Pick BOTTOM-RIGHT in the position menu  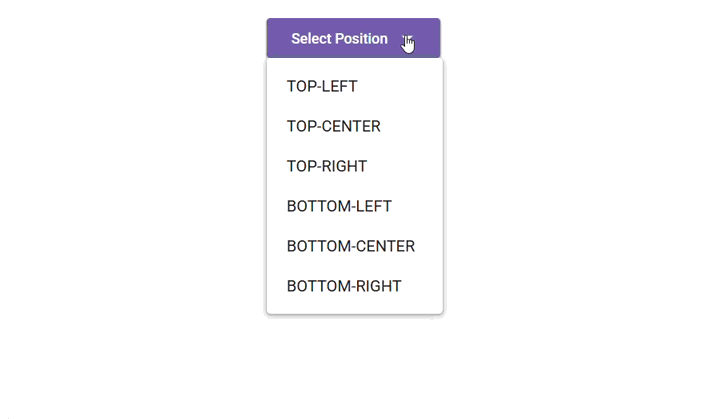[344, 287]
